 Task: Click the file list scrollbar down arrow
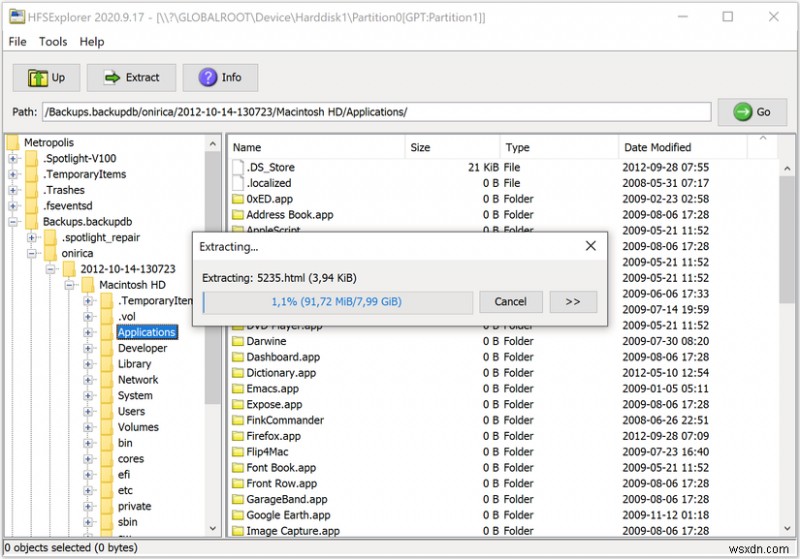[x=787, y=529]
